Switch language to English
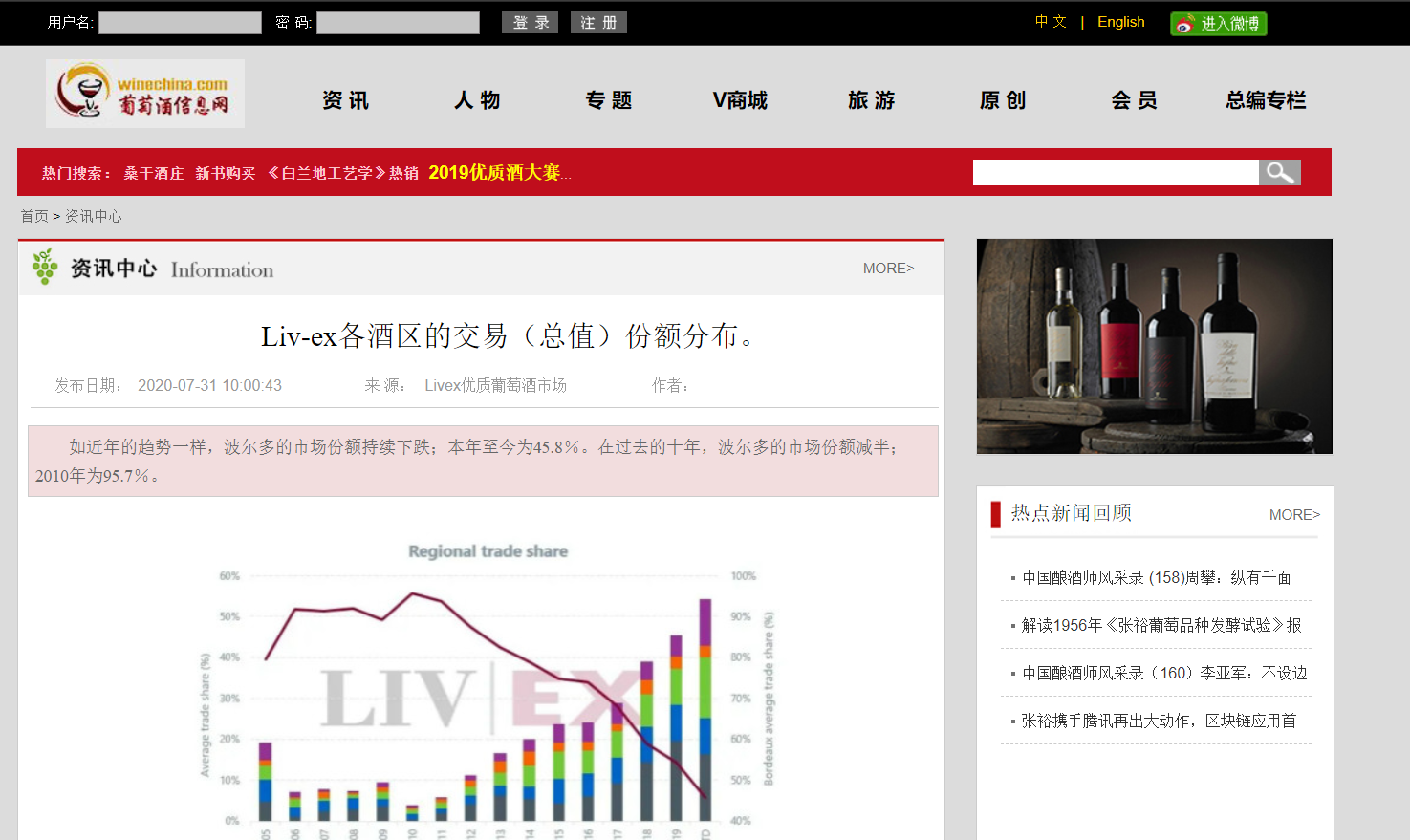 pos(1120,22)
